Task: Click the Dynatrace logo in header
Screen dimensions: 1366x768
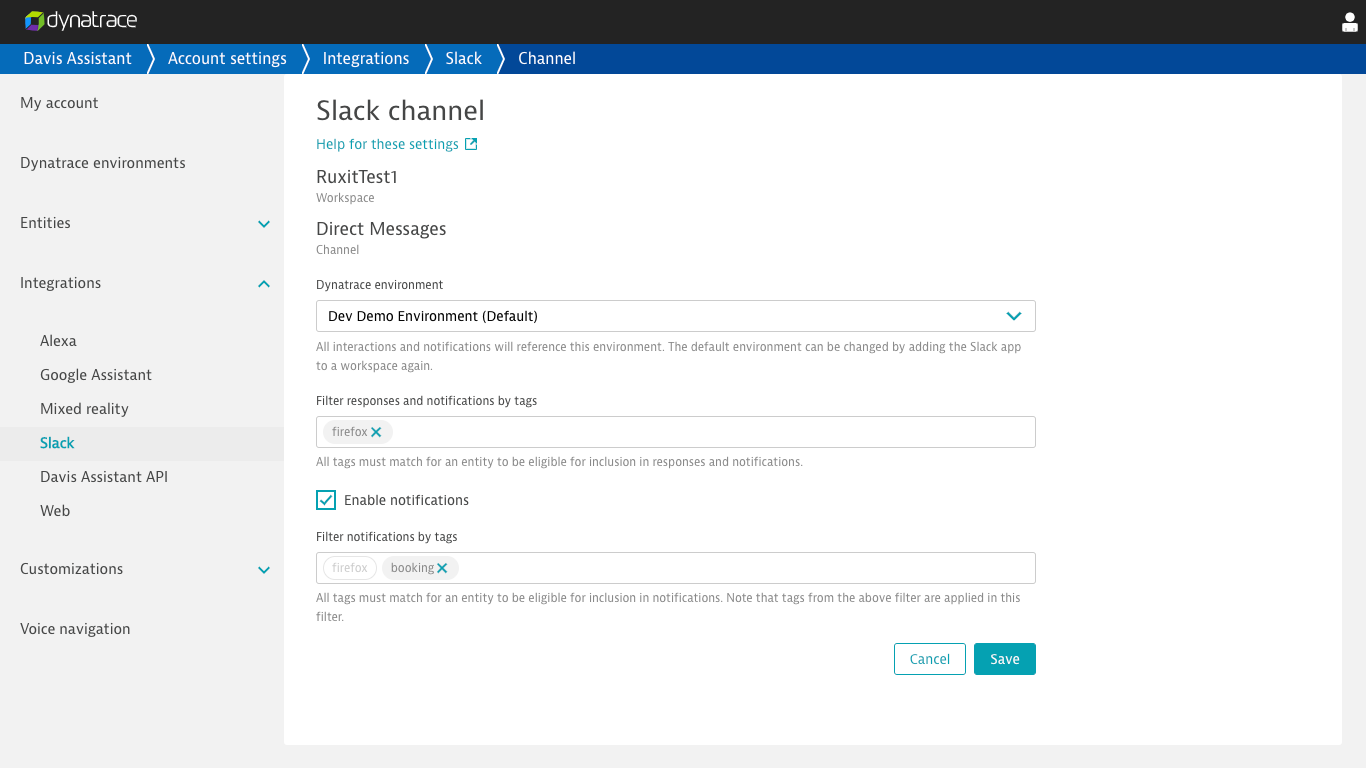Action: click(x=81, y=21)
